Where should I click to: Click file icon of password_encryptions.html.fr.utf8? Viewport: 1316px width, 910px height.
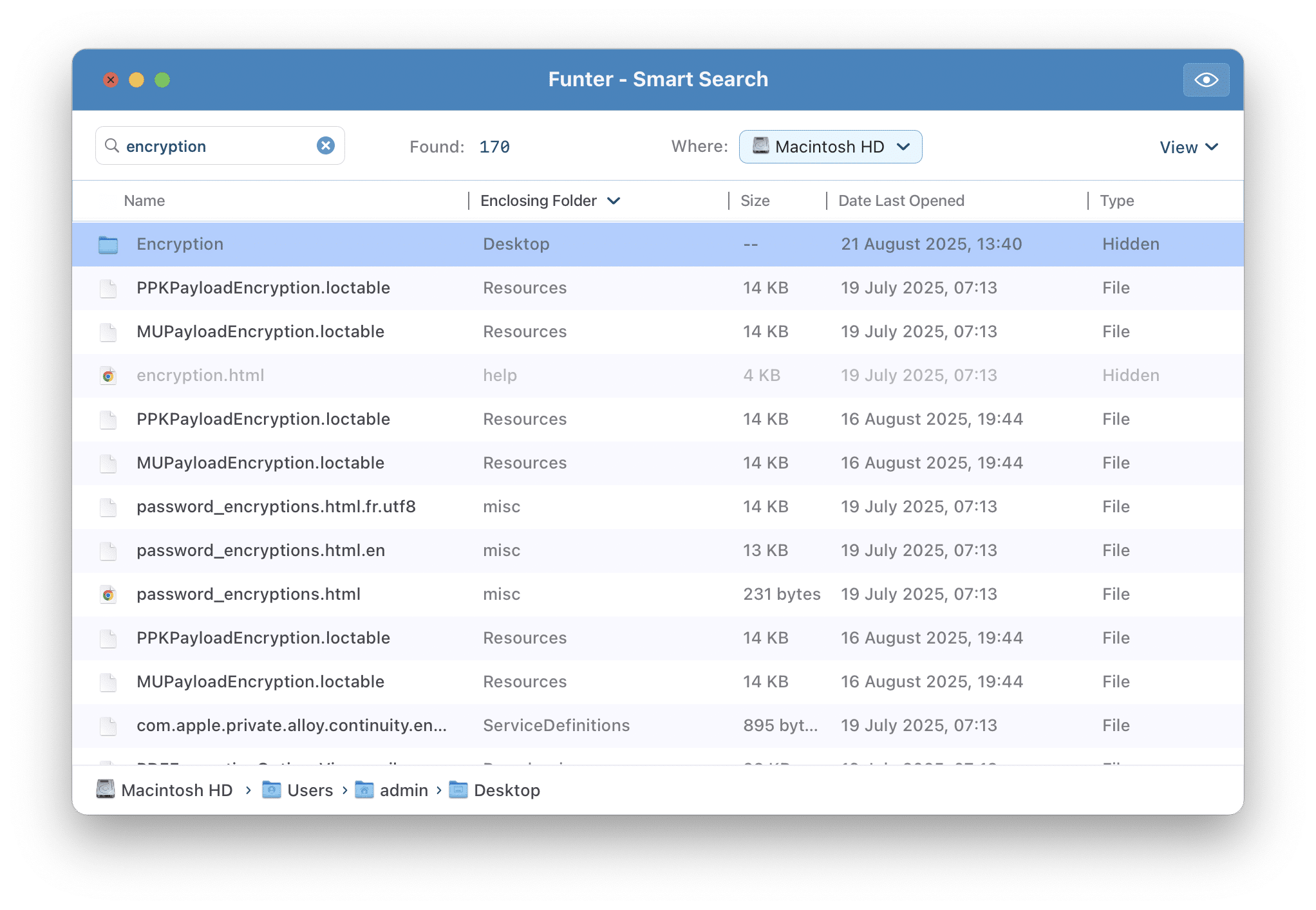(x=108, y=507)
